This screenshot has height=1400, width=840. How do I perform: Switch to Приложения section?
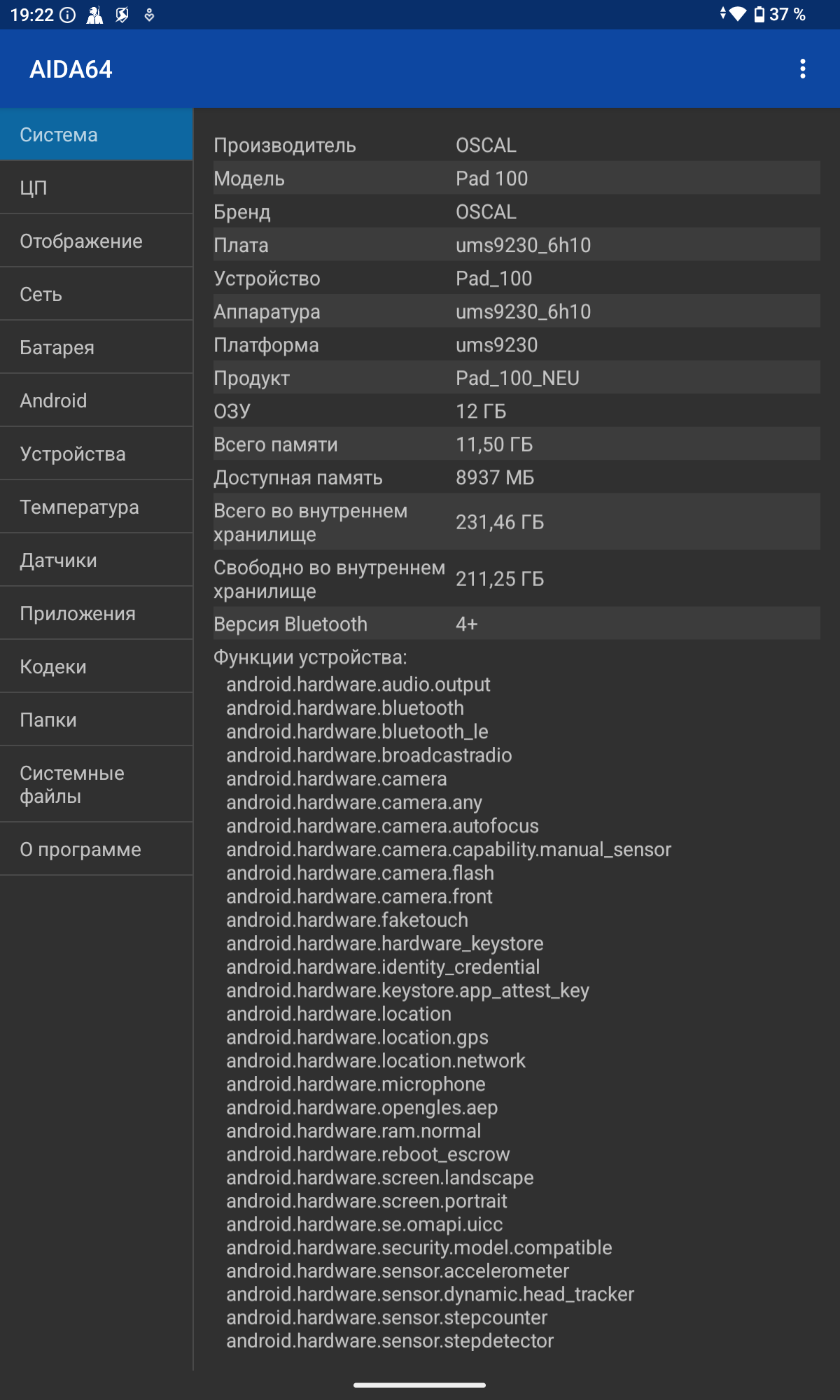click(97, 613)
